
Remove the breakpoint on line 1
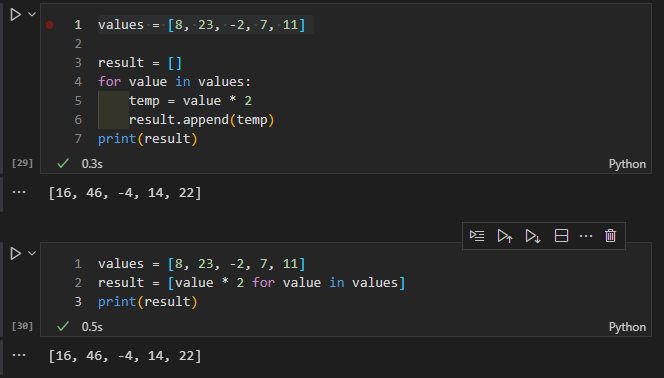click(50, 25)
